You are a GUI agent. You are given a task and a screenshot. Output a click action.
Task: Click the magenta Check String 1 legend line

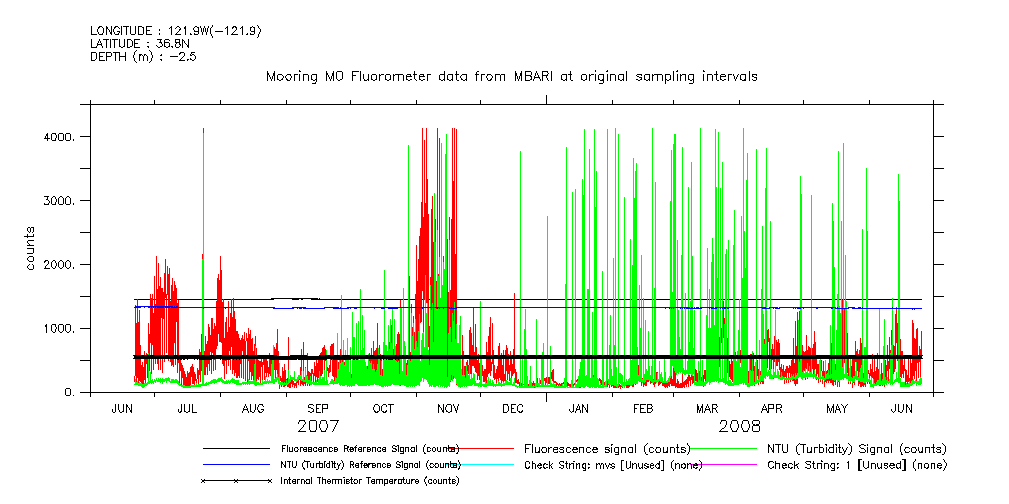point(726,465)
